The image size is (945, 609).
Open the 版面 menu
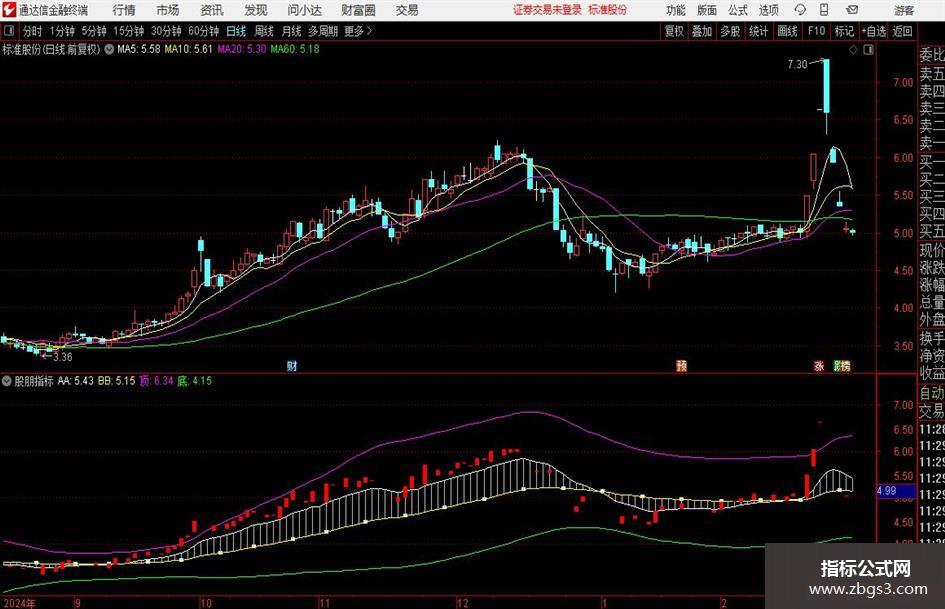point(707,10)
